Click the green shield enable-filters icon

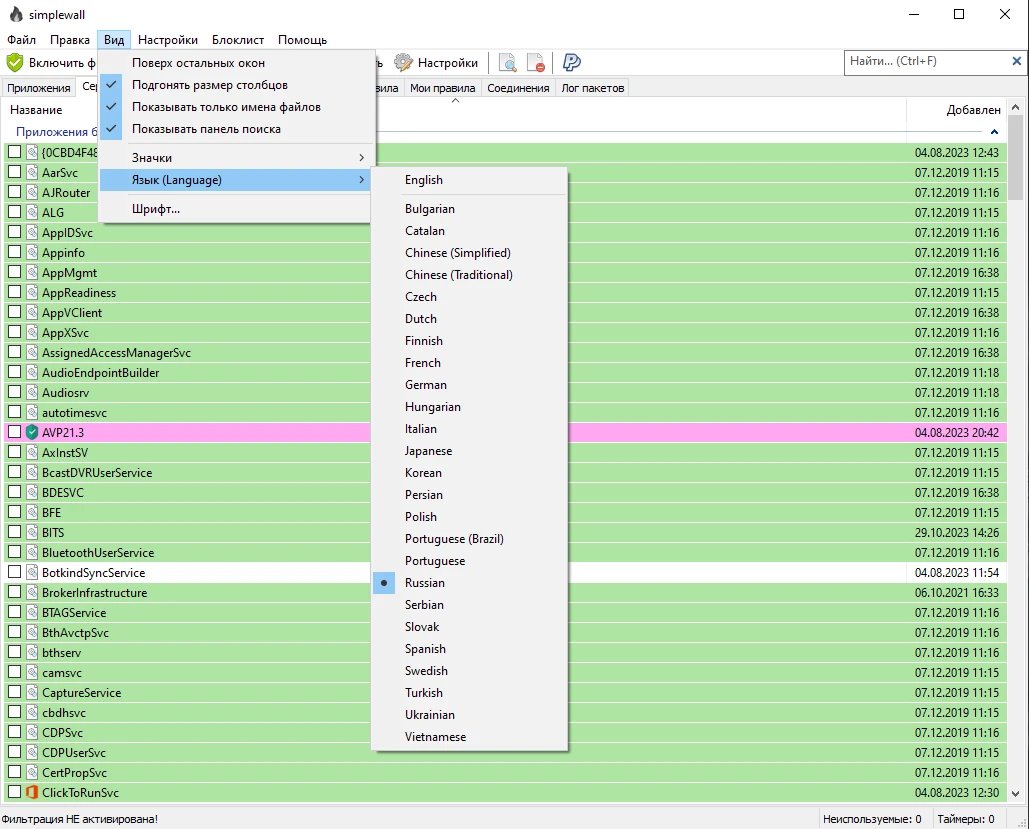tap(15, 63)
